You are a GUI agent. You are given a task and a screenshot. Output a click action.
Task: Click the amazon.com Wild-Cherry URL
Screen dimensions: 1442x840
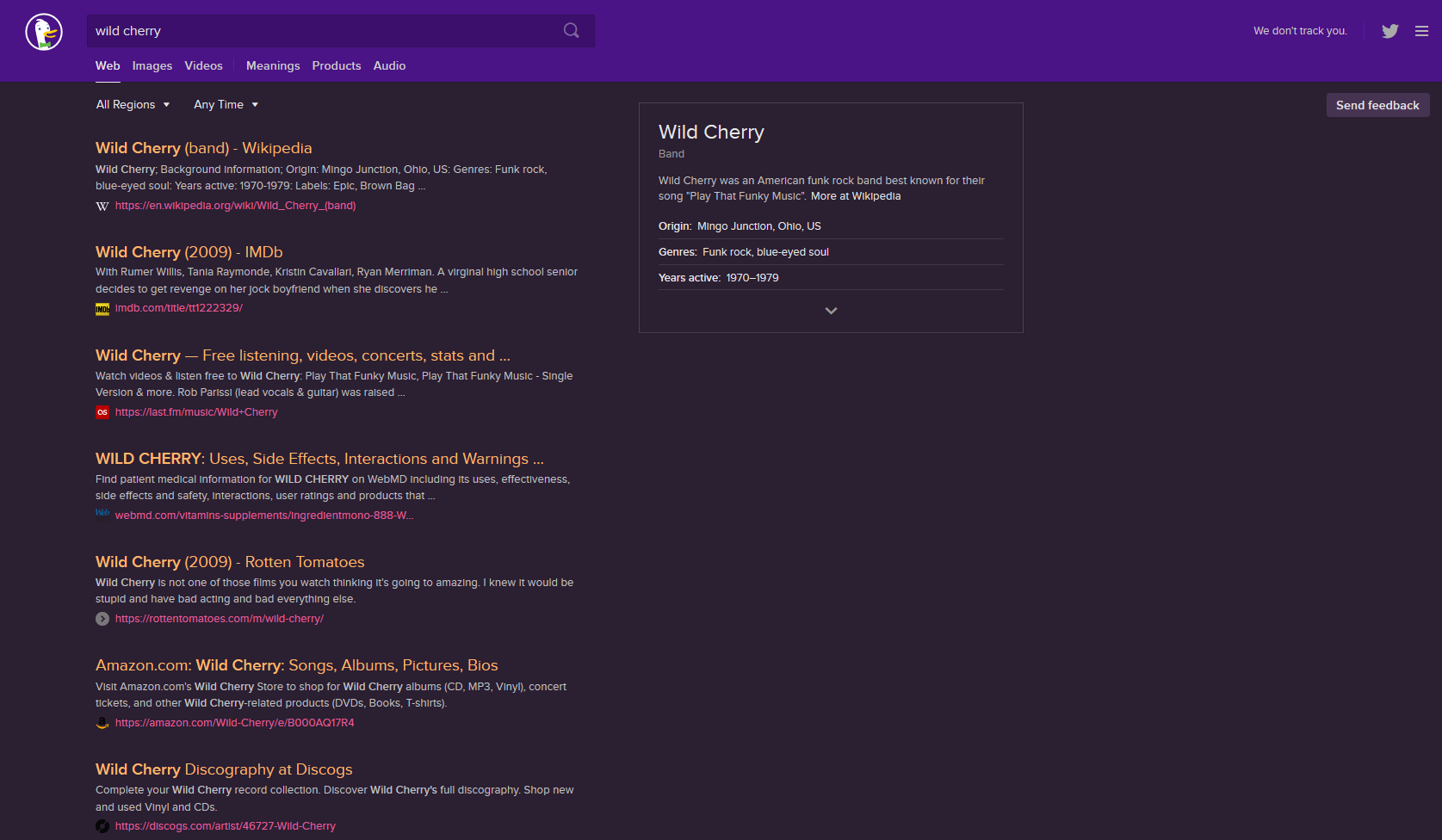point(235,723)
